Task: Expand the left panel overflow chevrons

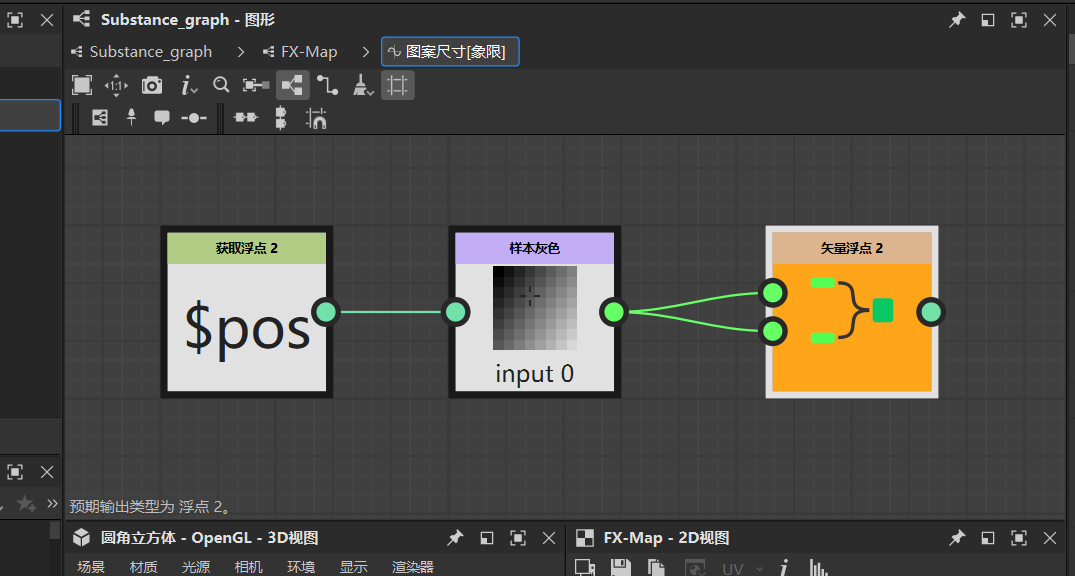Action: [x=52, y=503]
